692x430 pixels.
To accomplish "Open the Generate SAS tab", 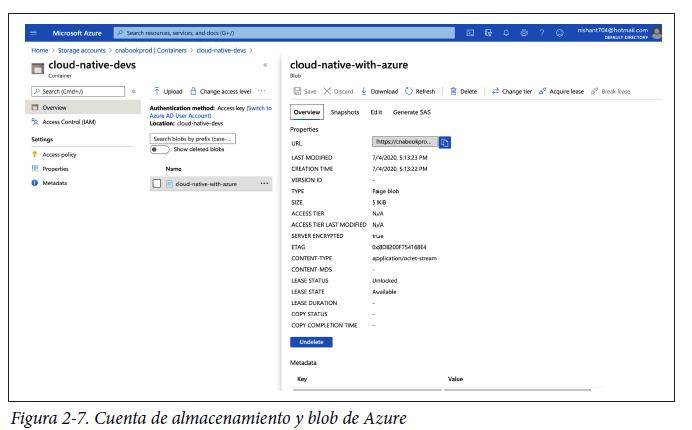I will (x=412, y=112).
